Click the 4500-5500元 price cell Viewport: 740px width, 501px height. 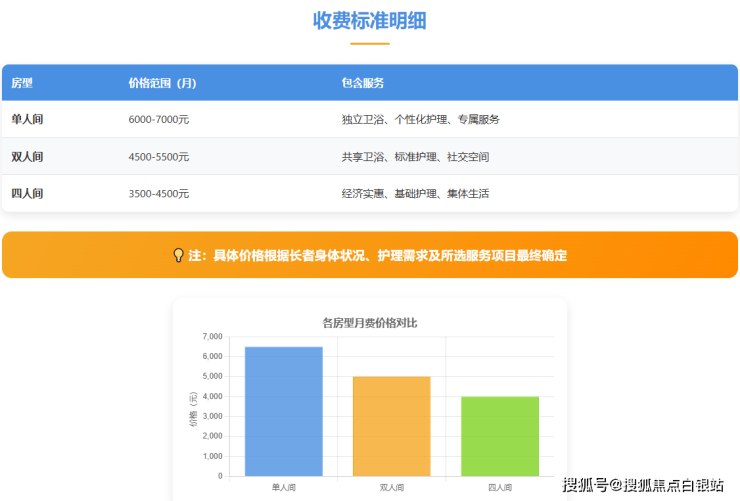click(x=159, y=157)
